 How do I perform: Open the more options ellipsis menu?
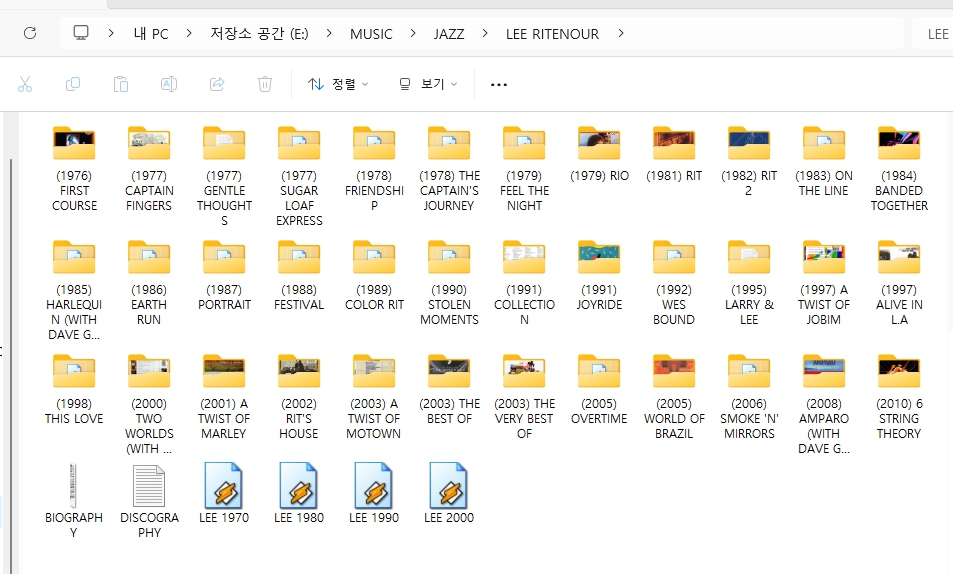(x=499, y=85)
